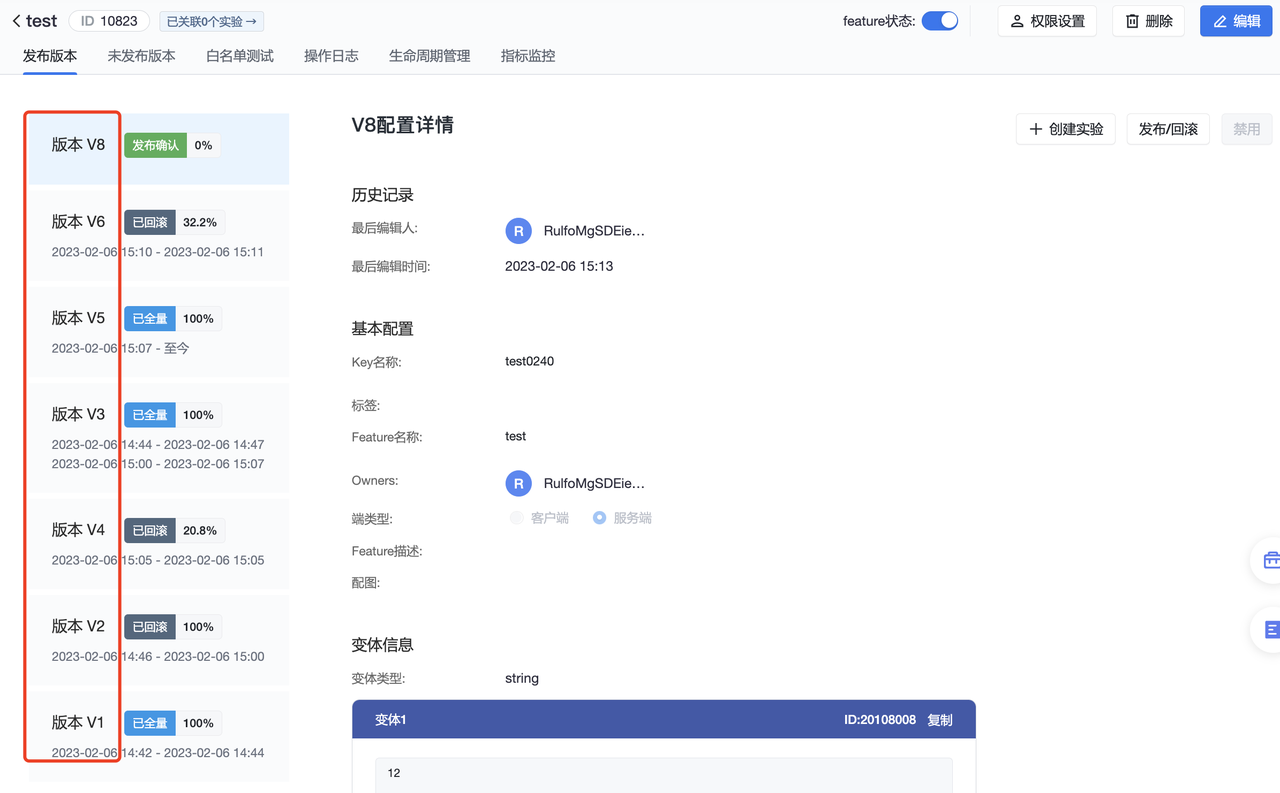Open the 未发布版本 tab
The image size is (1280, 793).
tap(141, 56)
